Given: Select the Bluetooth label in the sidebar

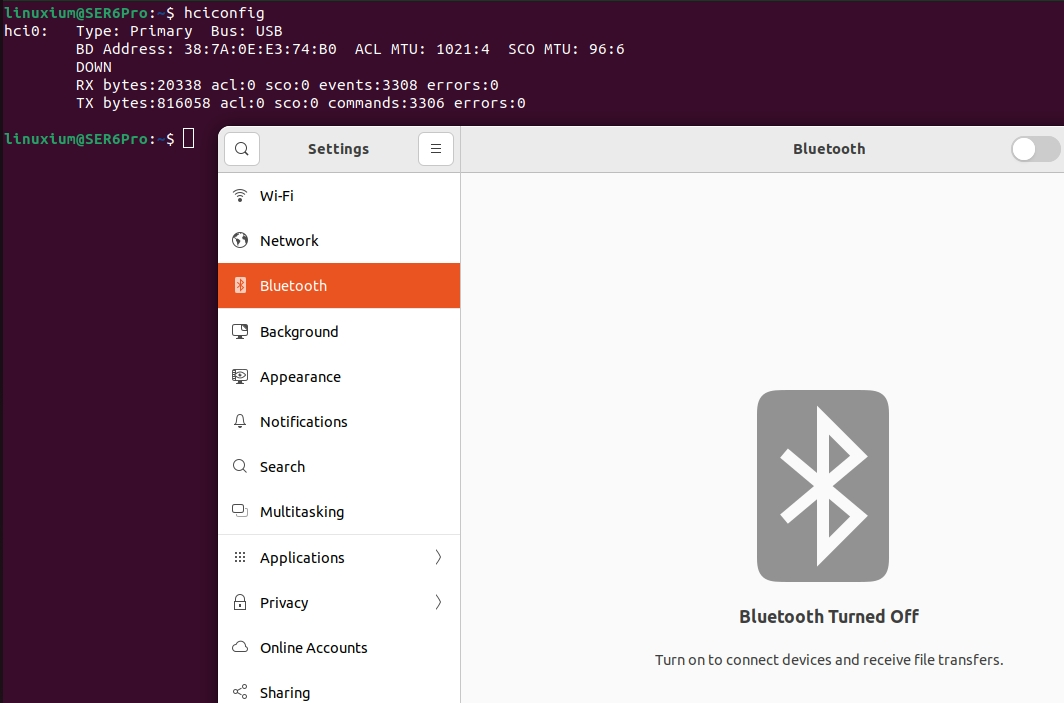Looking at the screenshot, I should [x=293, y=286].
